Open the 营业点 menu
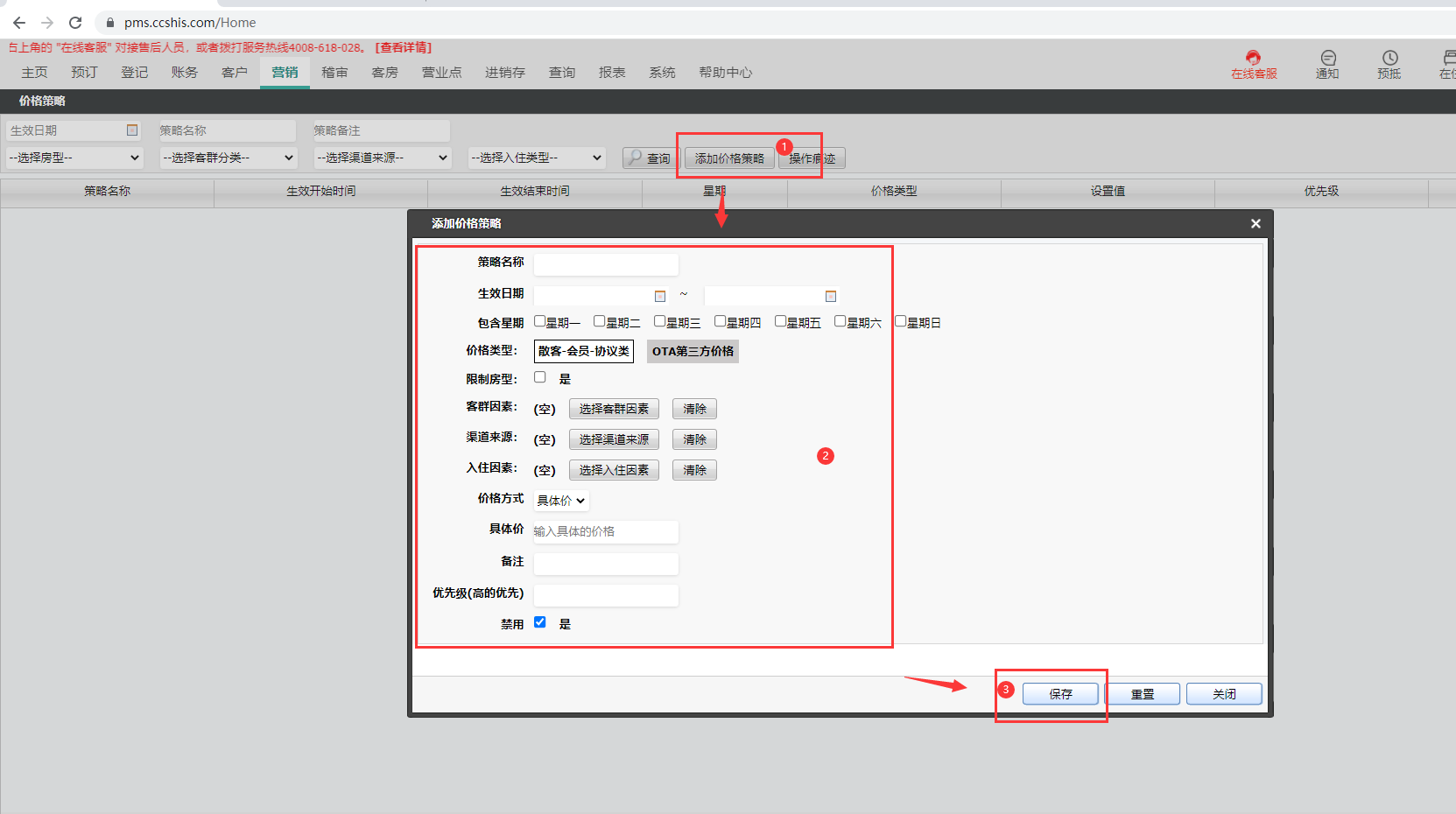Screen dimensions: 1456x814 pos(442,73)
